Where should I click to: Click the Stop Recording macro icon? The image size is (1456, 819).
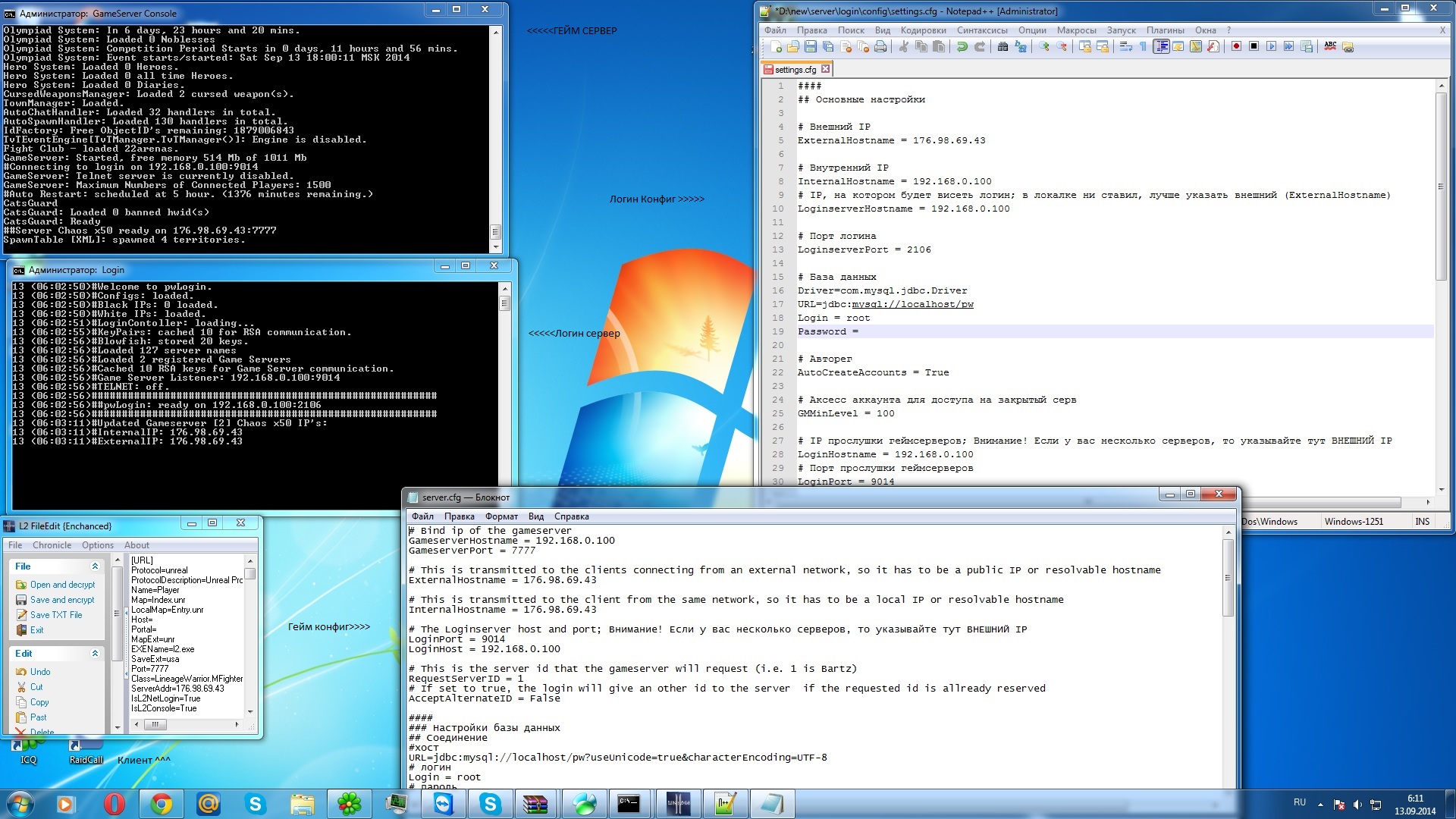click(1254, 46)
